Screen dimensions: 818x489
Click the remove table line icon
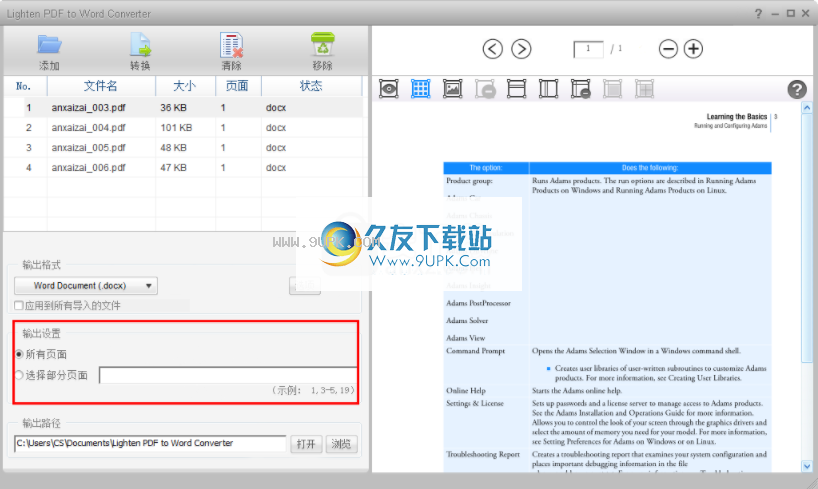pos(581,89)
